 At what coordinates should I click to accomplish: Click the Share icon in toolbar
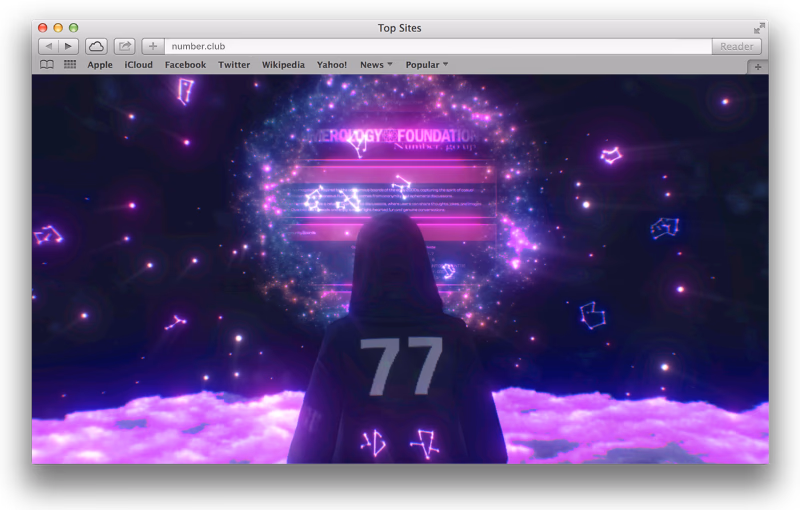125,46
